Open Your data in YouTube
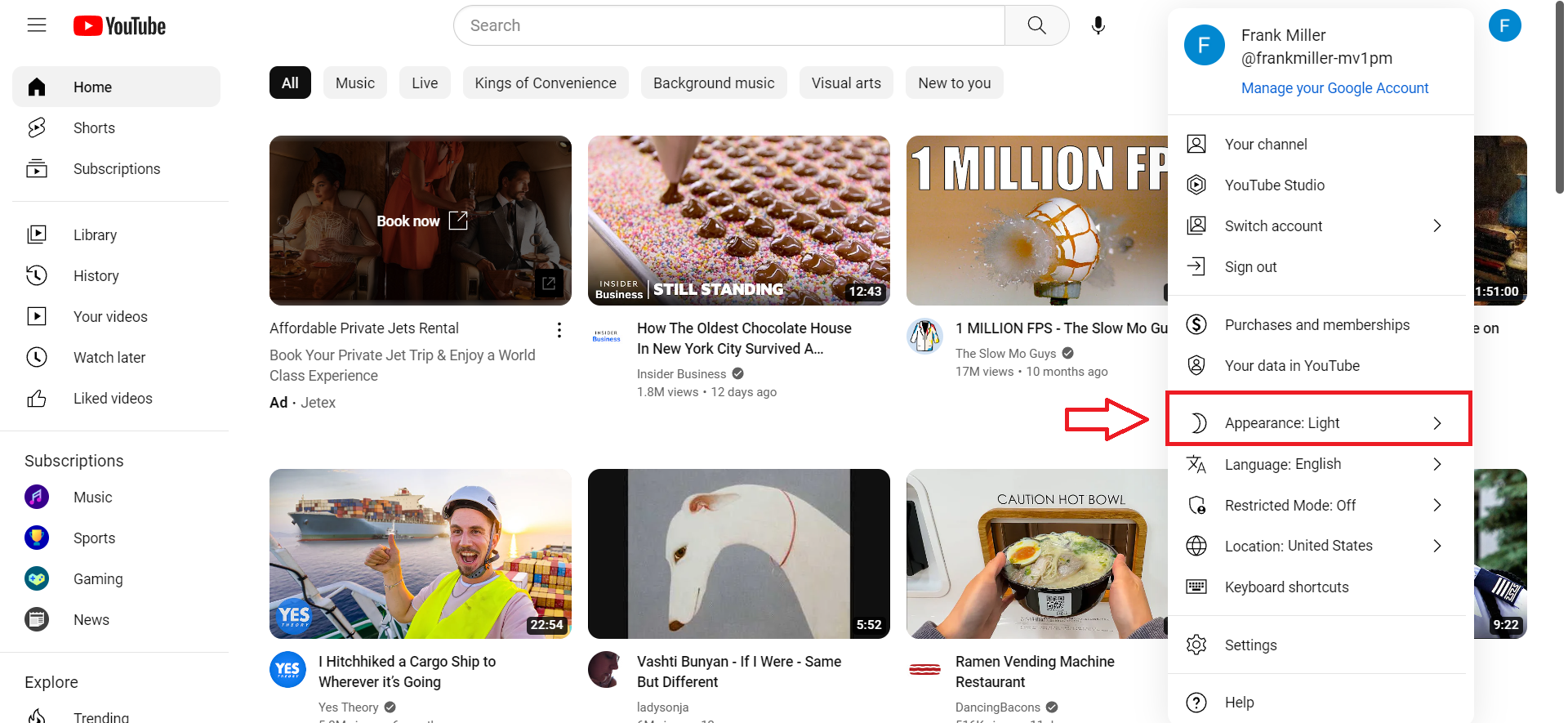The width and height of the screenshot is (1568, 723). tap(1321, 365)
